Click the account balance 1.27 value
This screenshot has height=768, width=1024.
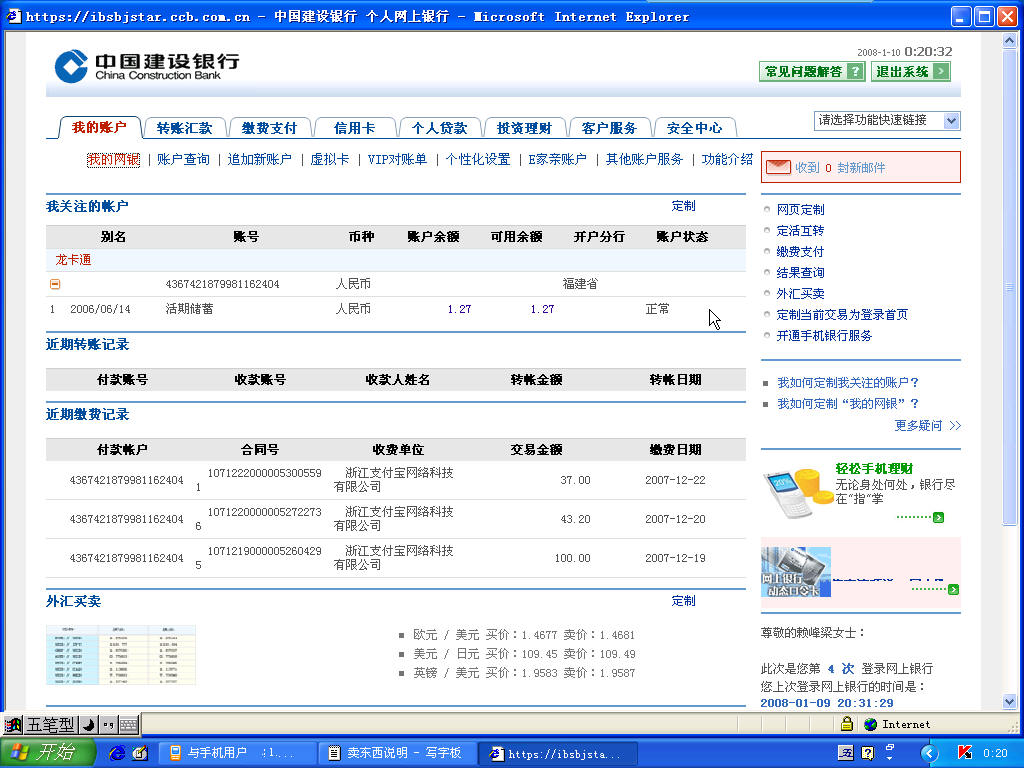coord(459,309)
